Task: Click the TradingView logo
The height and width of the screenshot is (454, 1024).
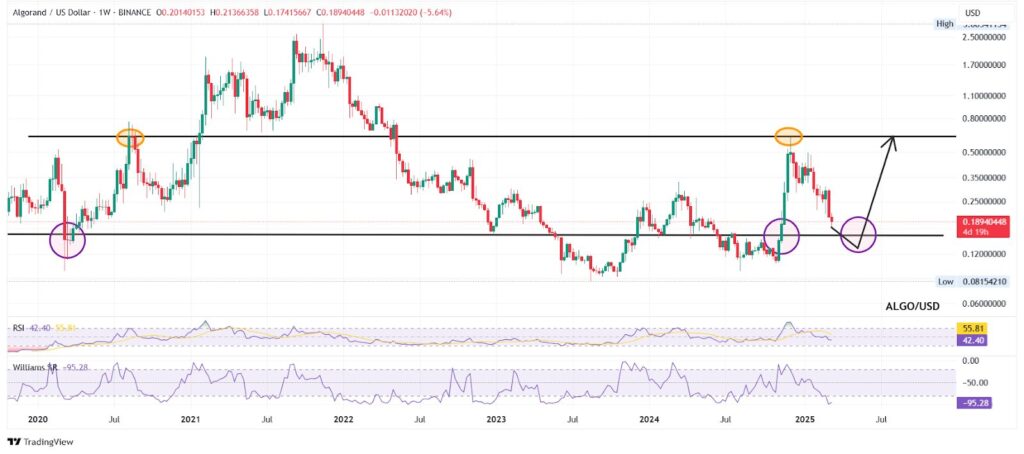Action: 40,441
